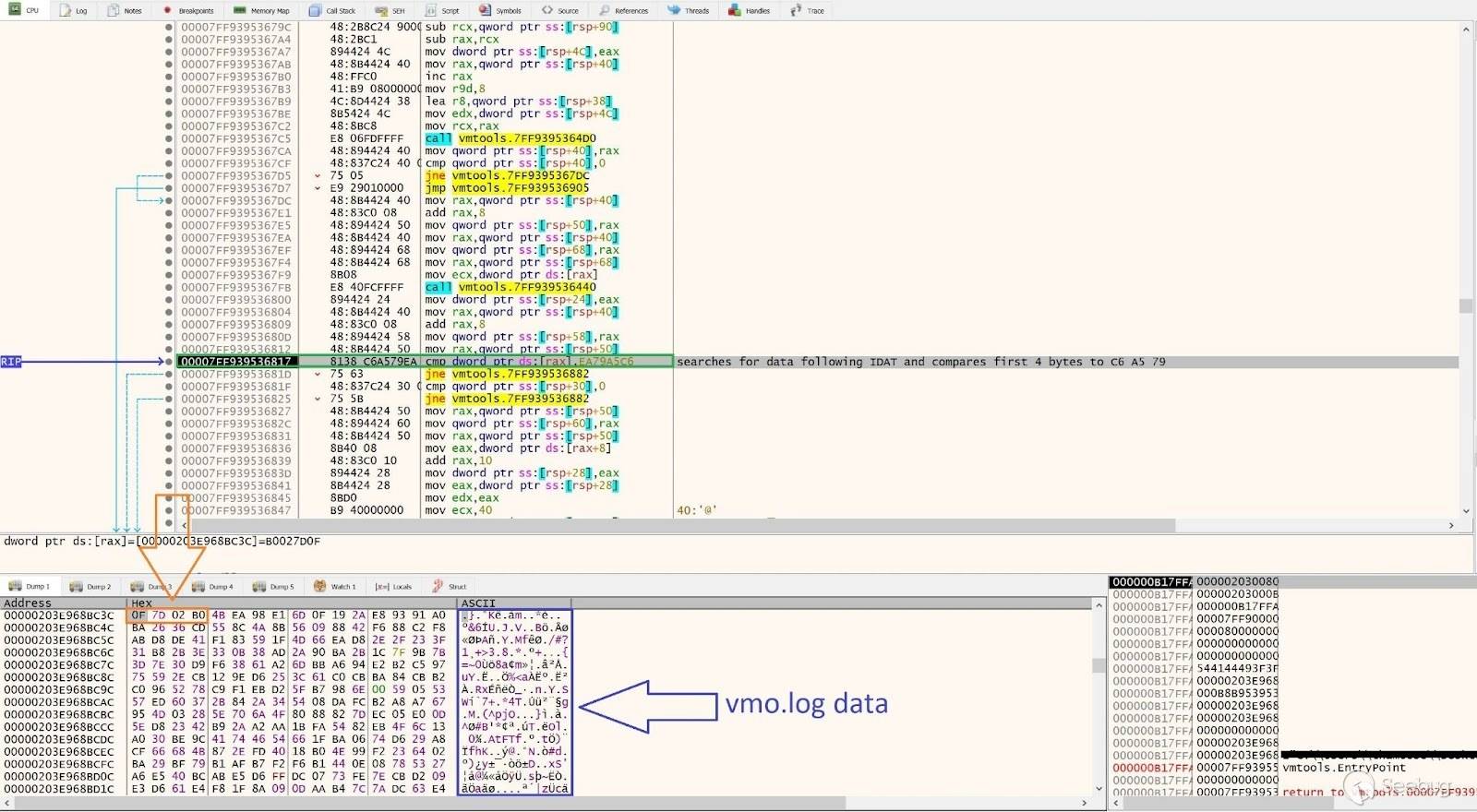Click the References magnifier icon
The height and width of the screenshot is (812, 1477).
(605, 10)
